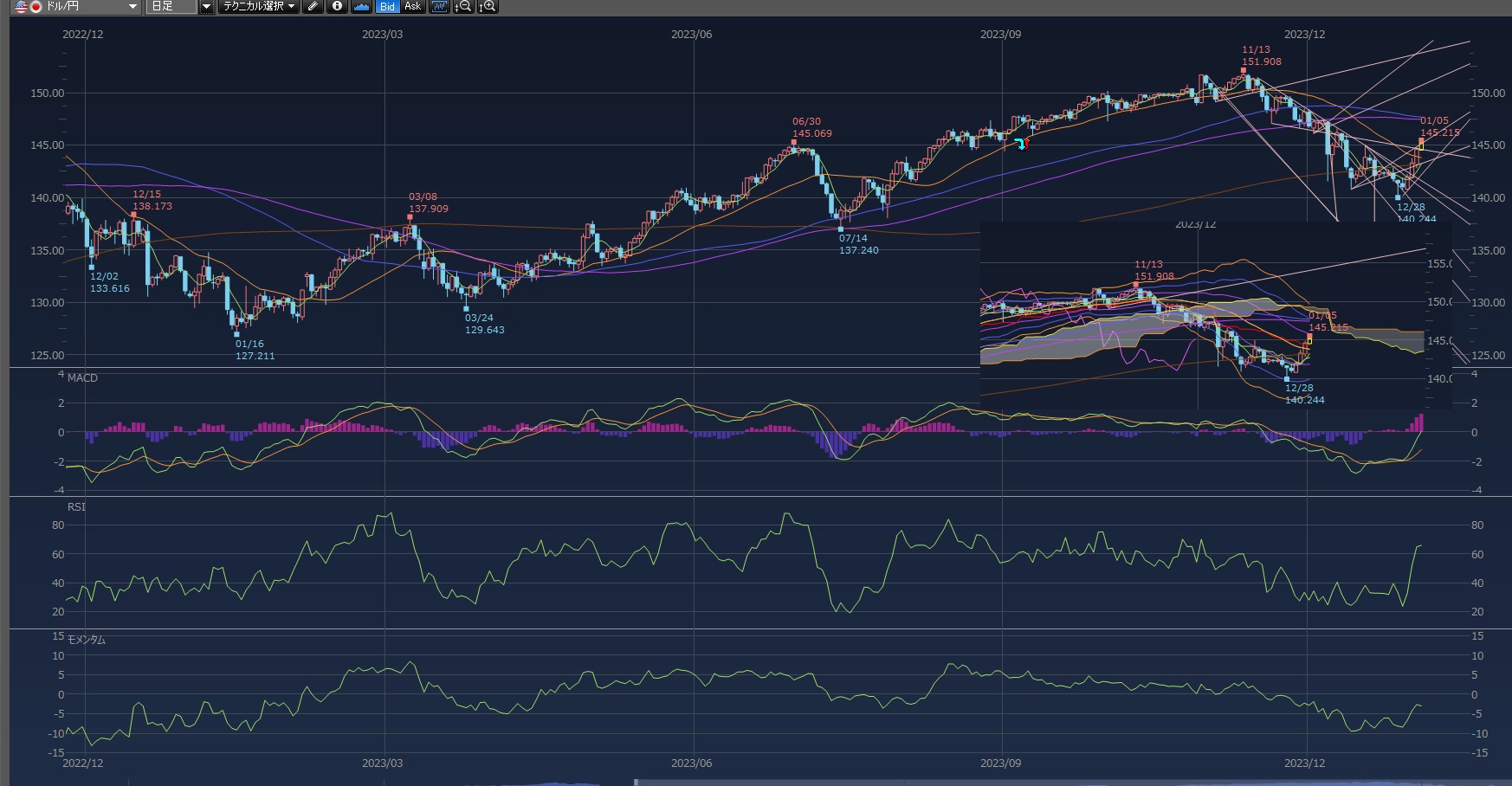
Task: Click the info icon in toolbar
Action: [338, 7]
